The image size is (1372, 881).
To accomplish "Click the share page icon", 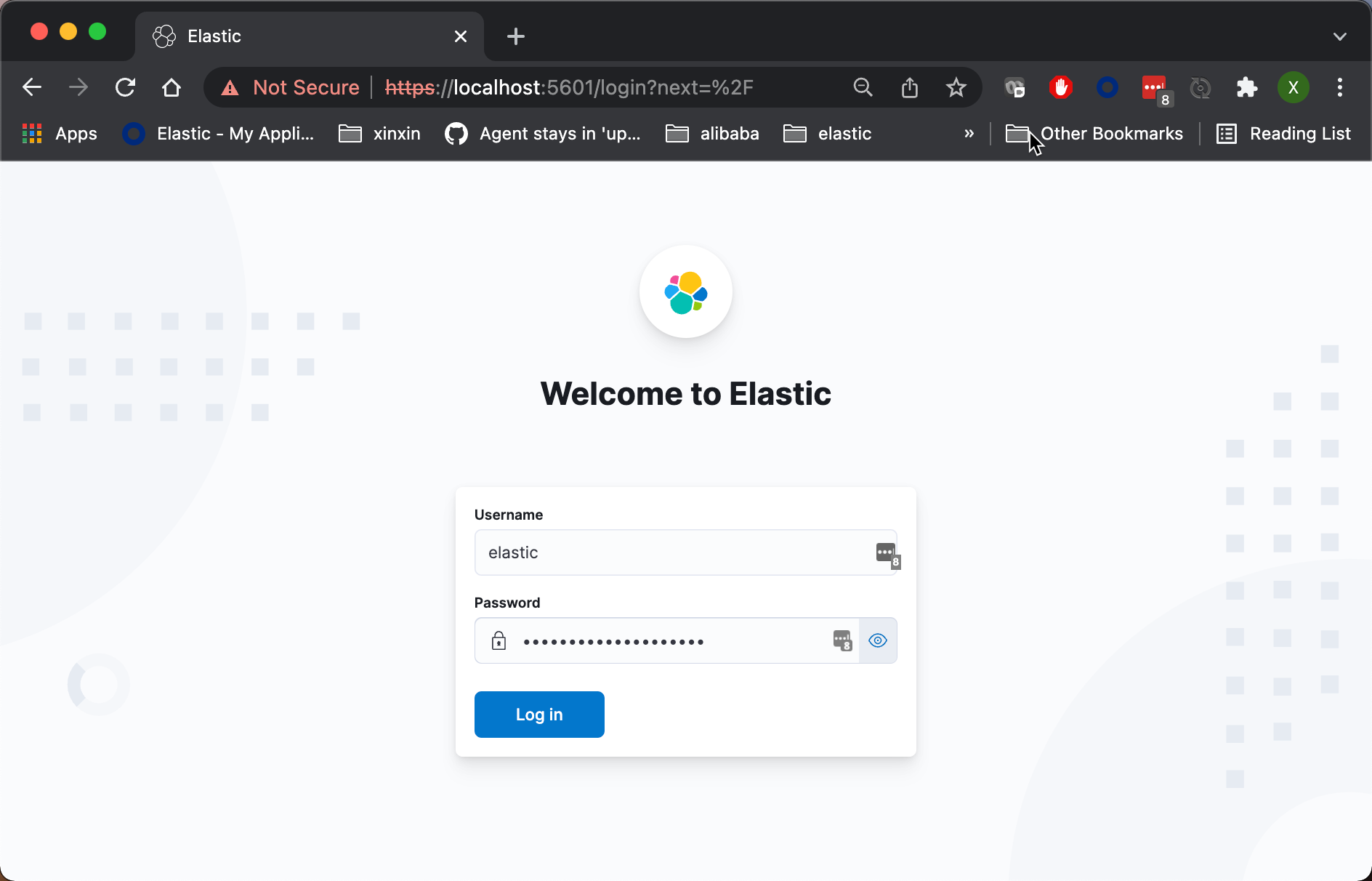I will click(910, 87).
